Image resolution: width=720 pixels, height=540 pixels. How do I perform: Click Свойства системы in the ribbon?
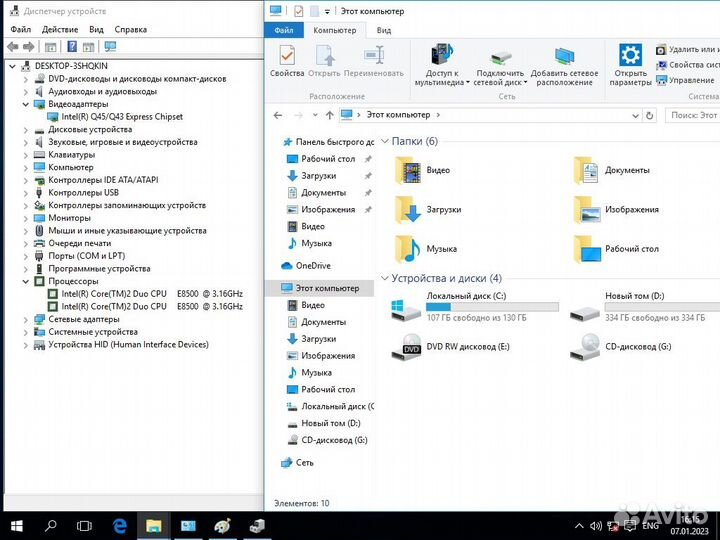point(687,65)
